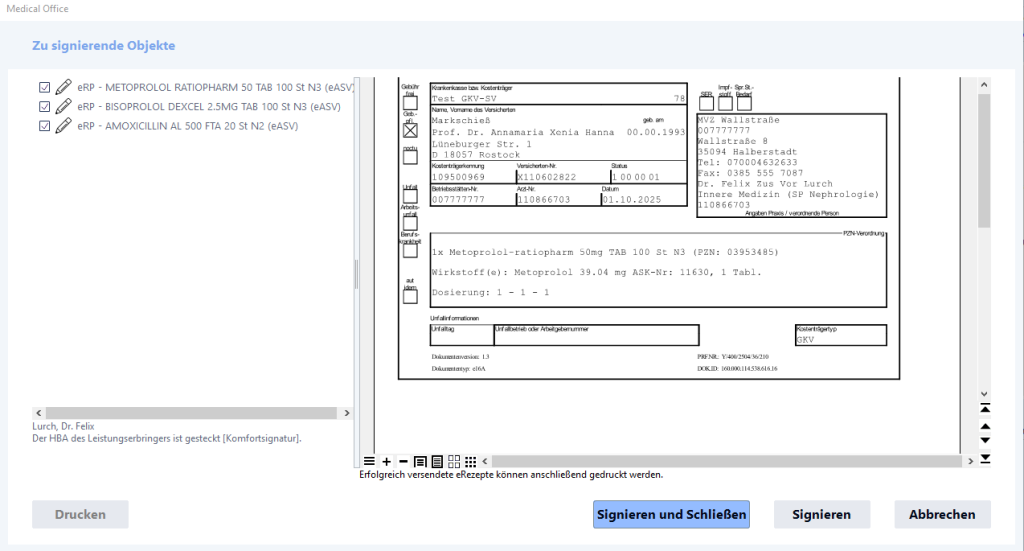Click the Signieren button
Viewport: 1024px width, 551px height.
click(821, 514)
